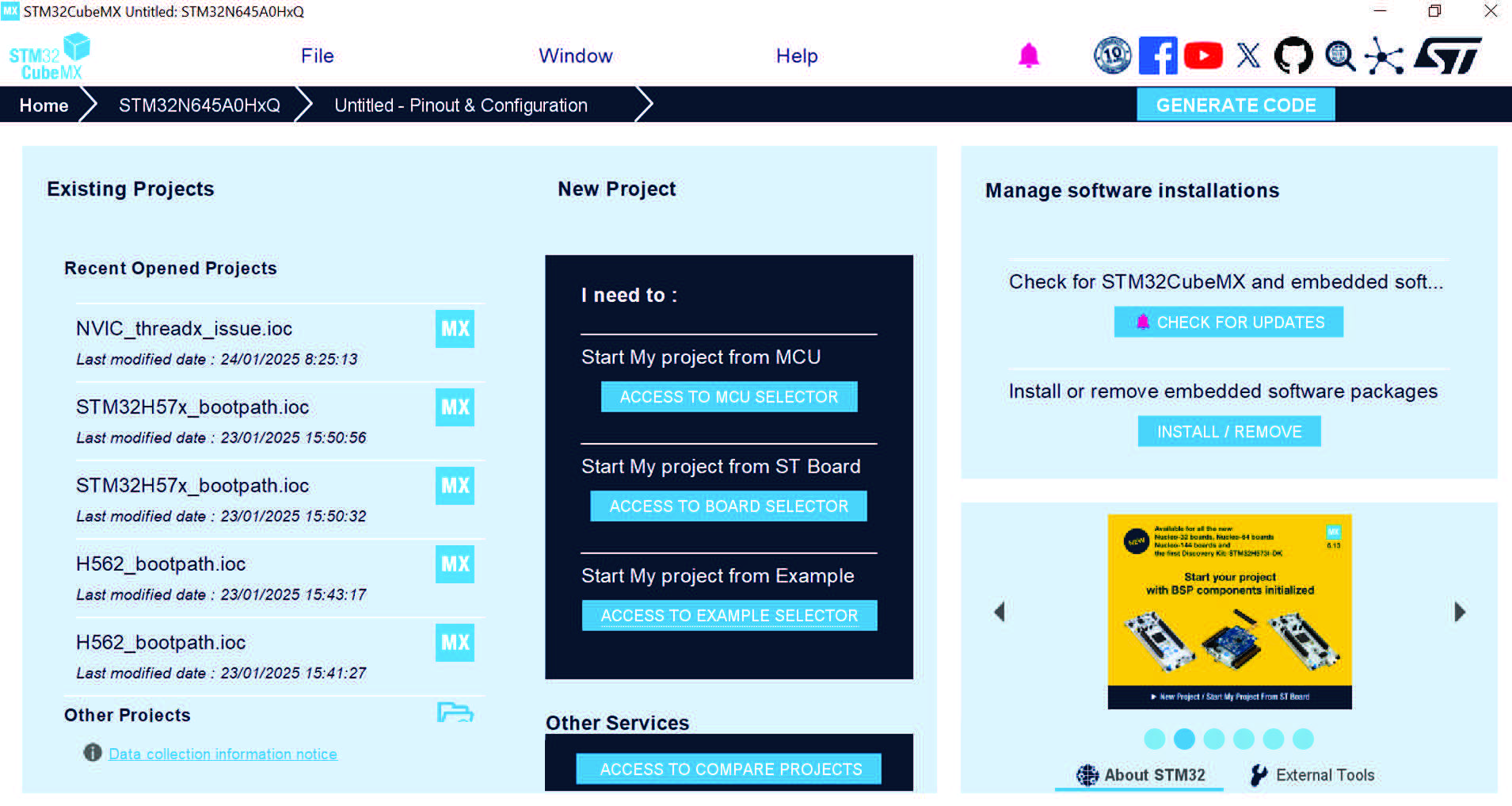Switch to the External Tools tab
Viewport: 1512px width, 806px height.
pyautogui.click(x=1312, y=775)
